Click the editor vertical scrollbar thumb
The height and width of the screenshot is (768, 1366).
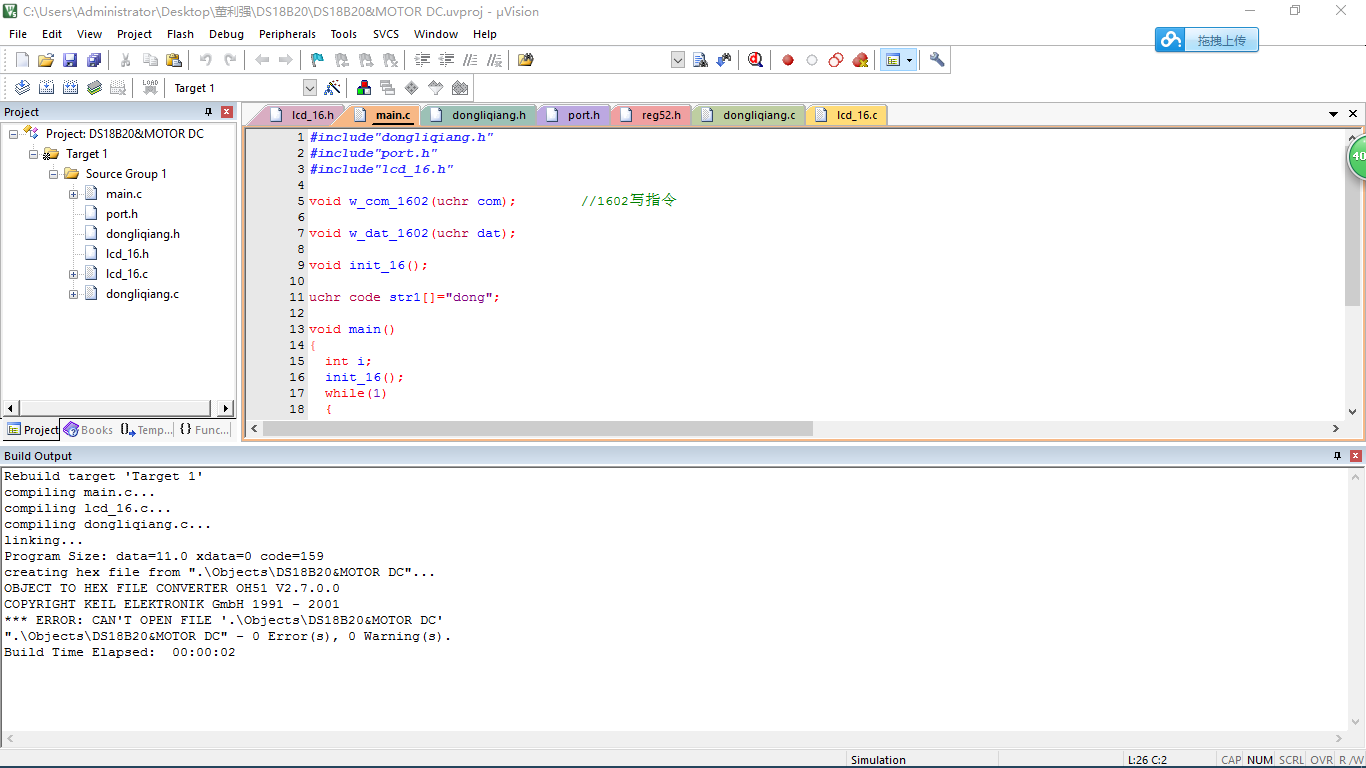click(1352, 227)
